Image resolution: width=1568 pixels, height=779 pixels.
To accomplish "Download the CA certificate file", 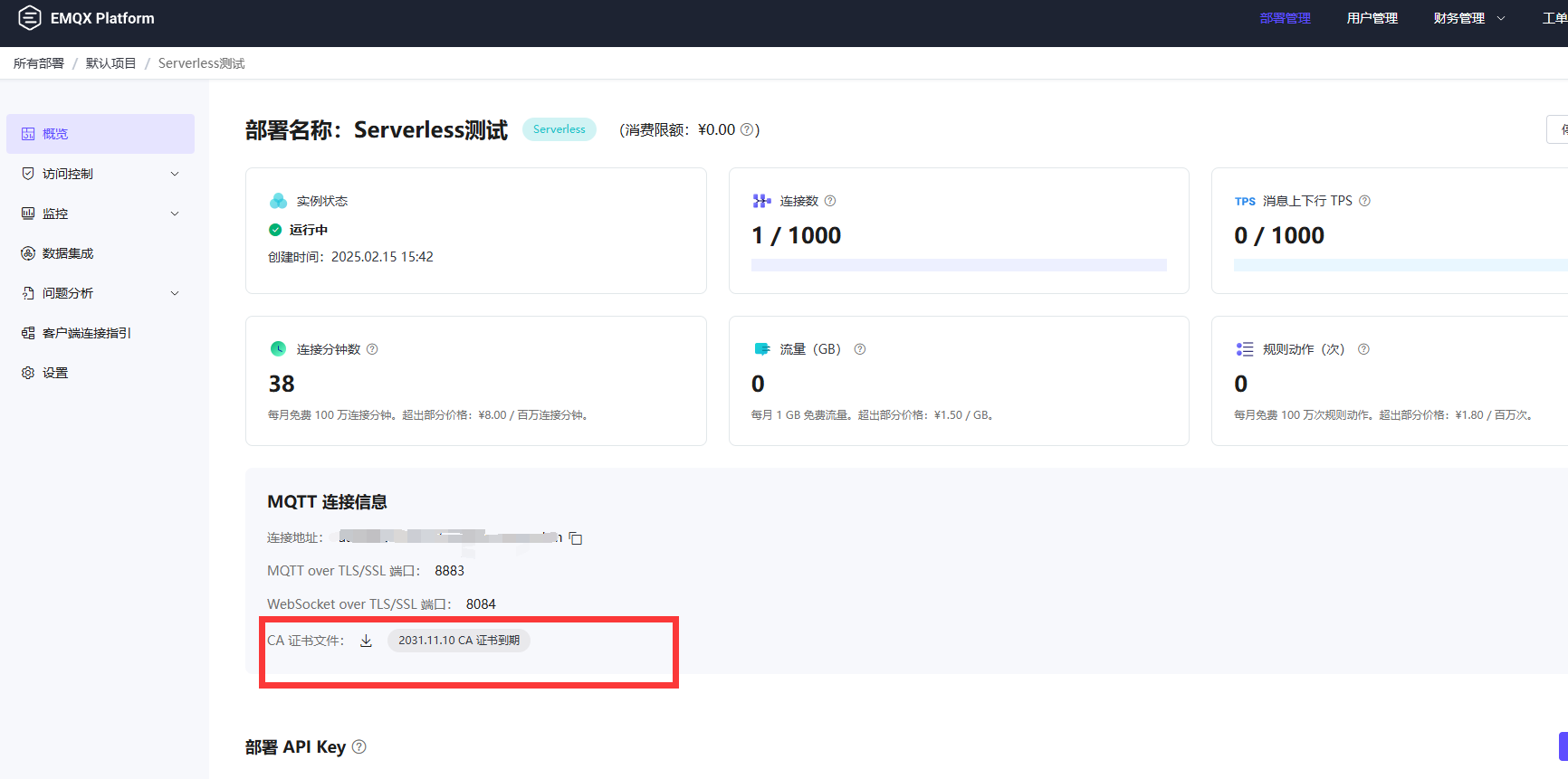I will [366, 641].
